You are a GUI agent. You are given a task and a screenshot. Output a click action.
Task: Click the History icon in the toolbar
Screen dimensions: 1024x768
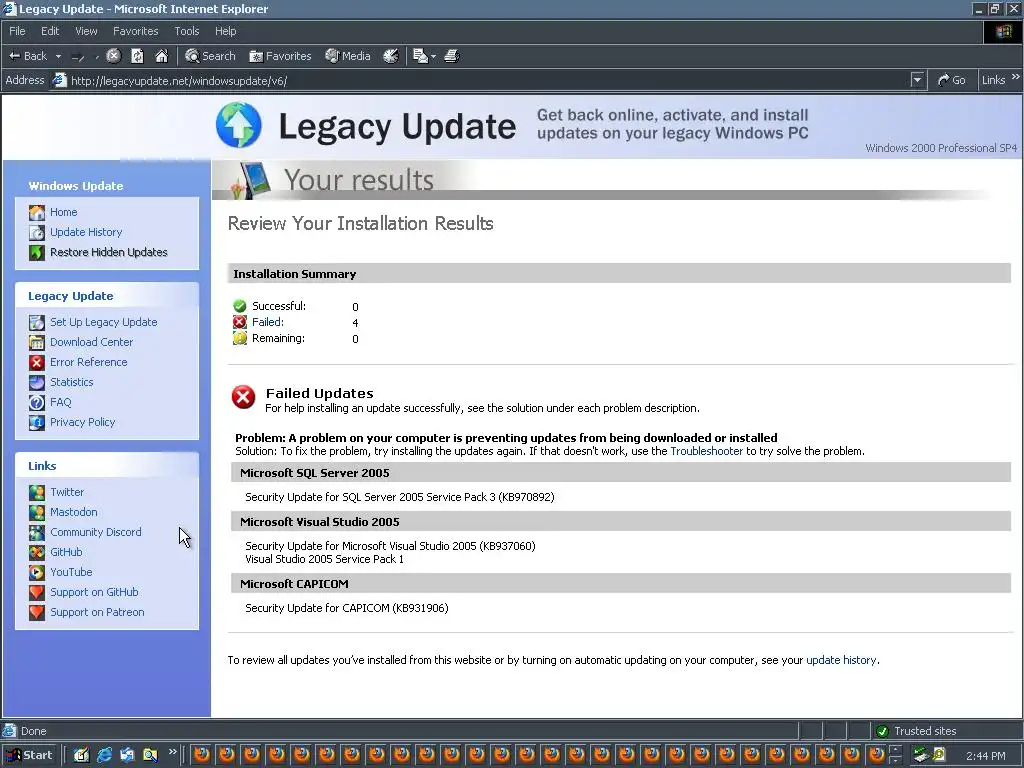point(391,56)
